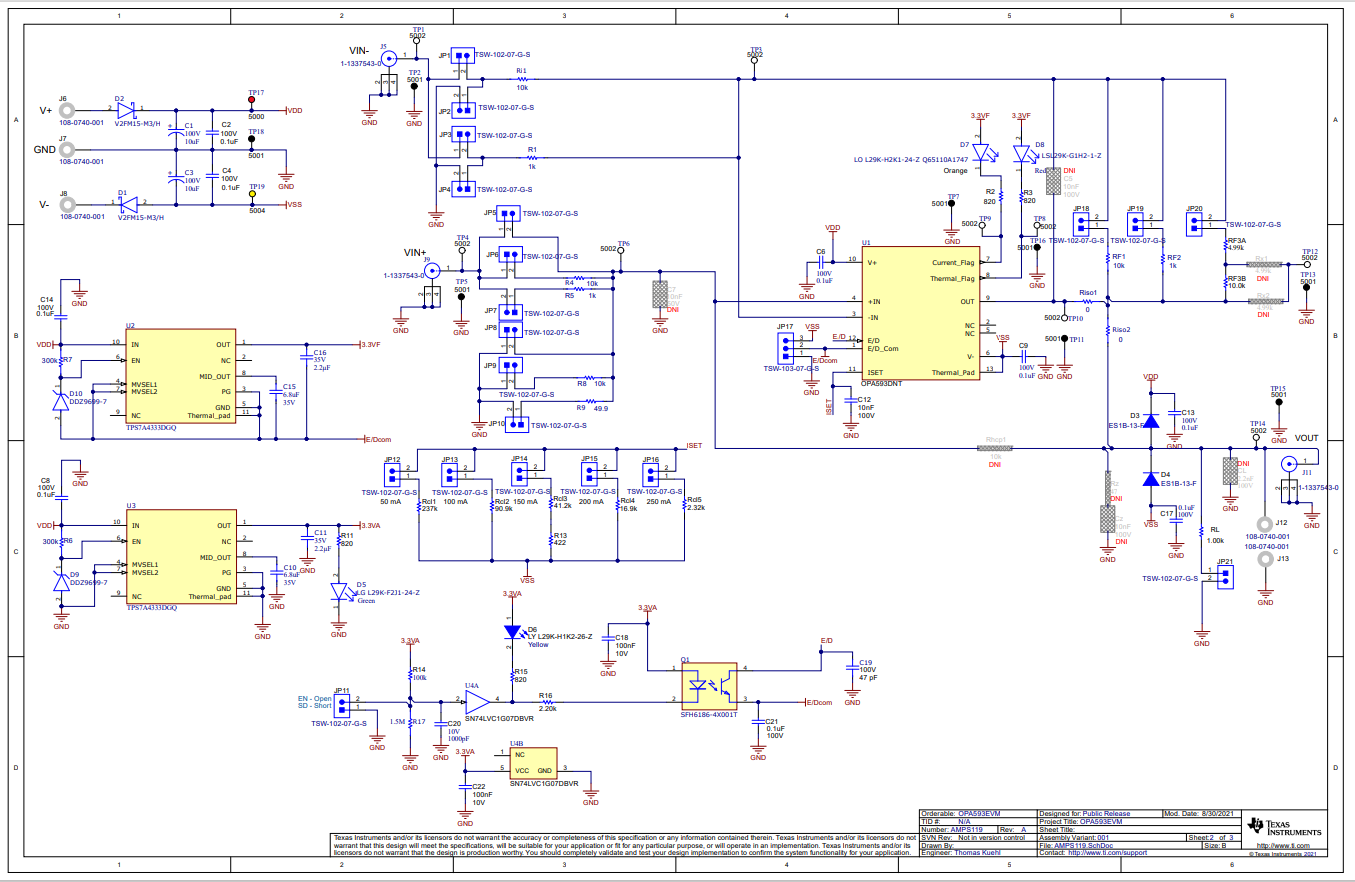The width and height of the screenshot is (1355, 882).
Task: Select the D3 ES1B-13-F diode symbol
Action: 1150,420
